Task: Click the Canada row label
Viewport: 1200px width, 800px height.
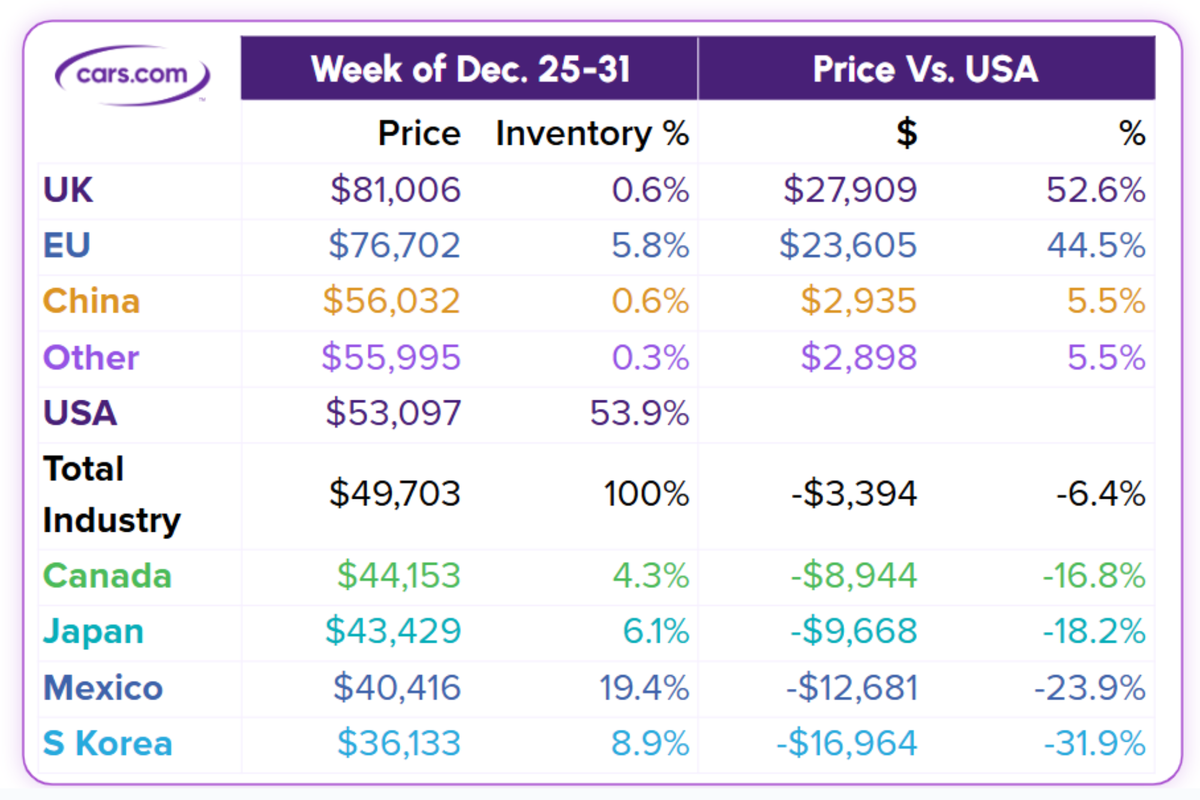Action: tap(108, 576)
